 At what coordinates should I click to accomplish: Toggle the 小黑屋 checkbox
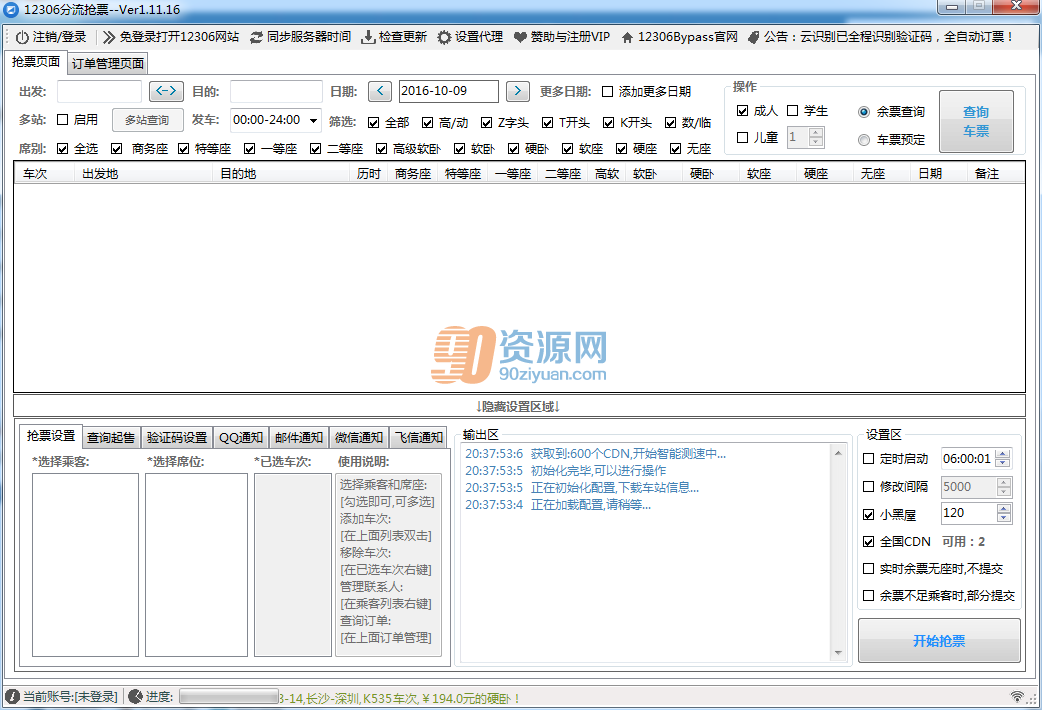pyautogui.click(x=869, y=515)
